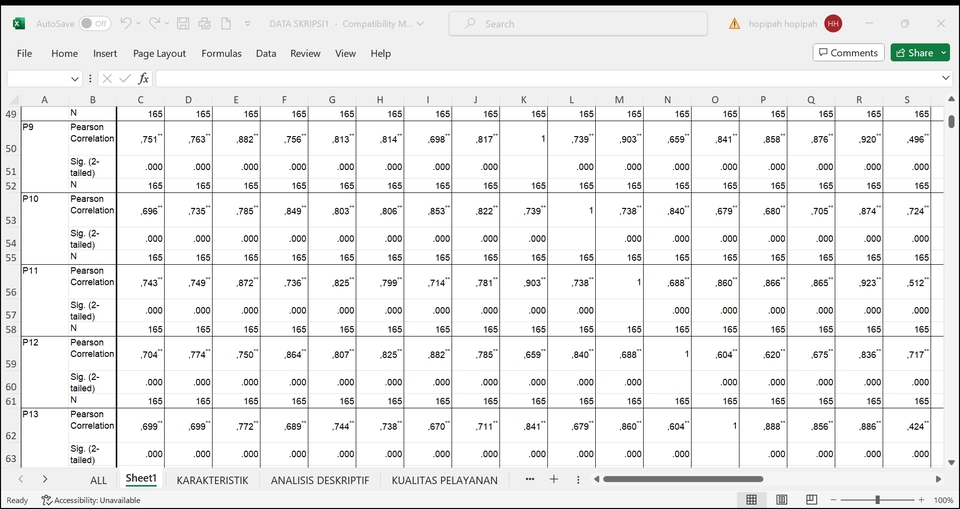Screen dimensions: 960x509
Task: Expand the Name Box dropdown
Action: click(x=75, y=78)
